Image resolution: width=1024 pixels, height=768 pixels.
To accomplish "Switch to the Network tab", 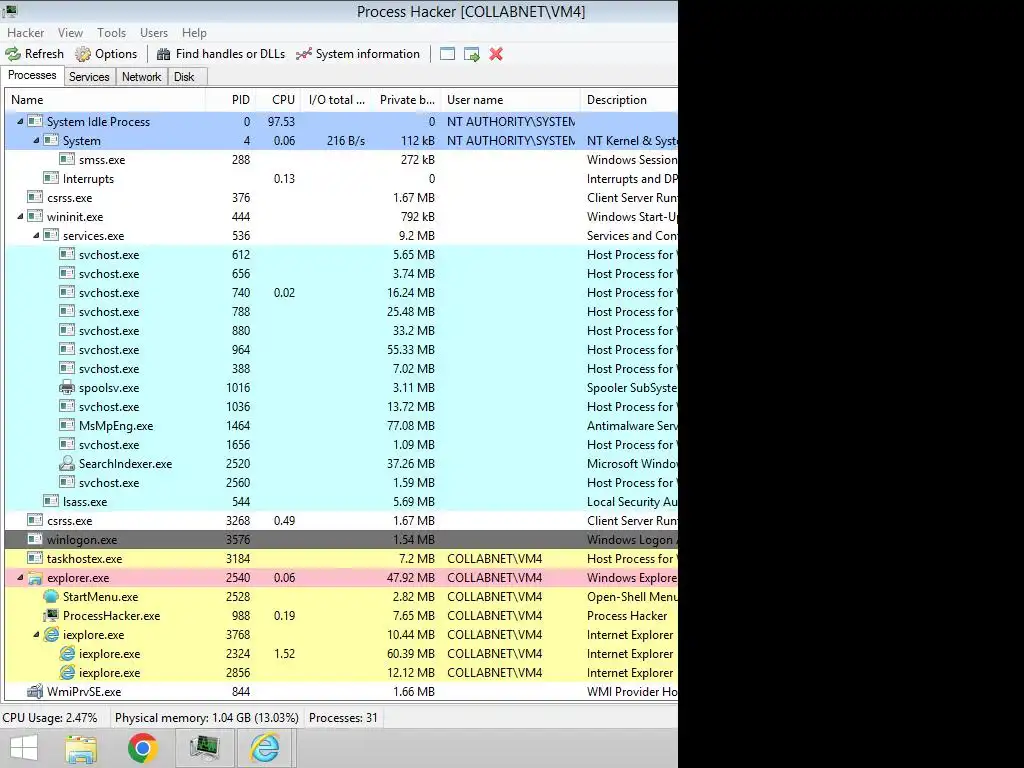I will (x=141, y=77).
